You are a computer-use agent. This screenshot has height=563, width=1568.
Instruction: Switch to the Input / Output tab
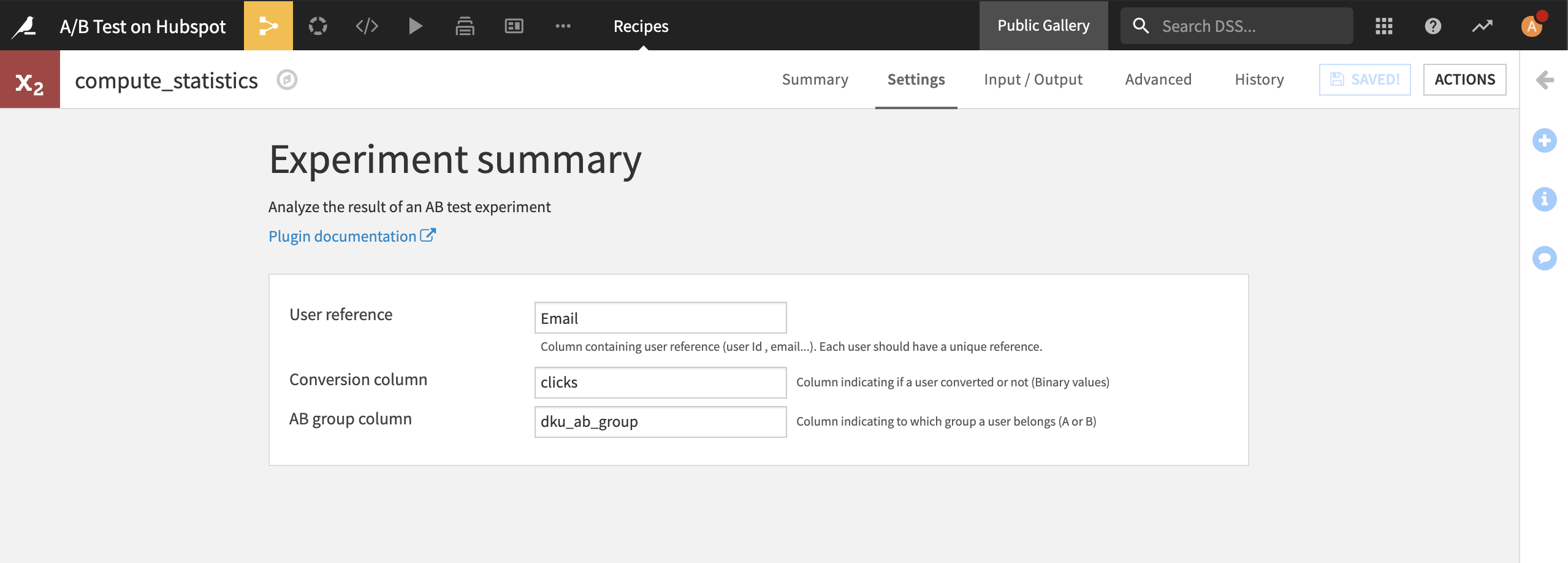1033,80
